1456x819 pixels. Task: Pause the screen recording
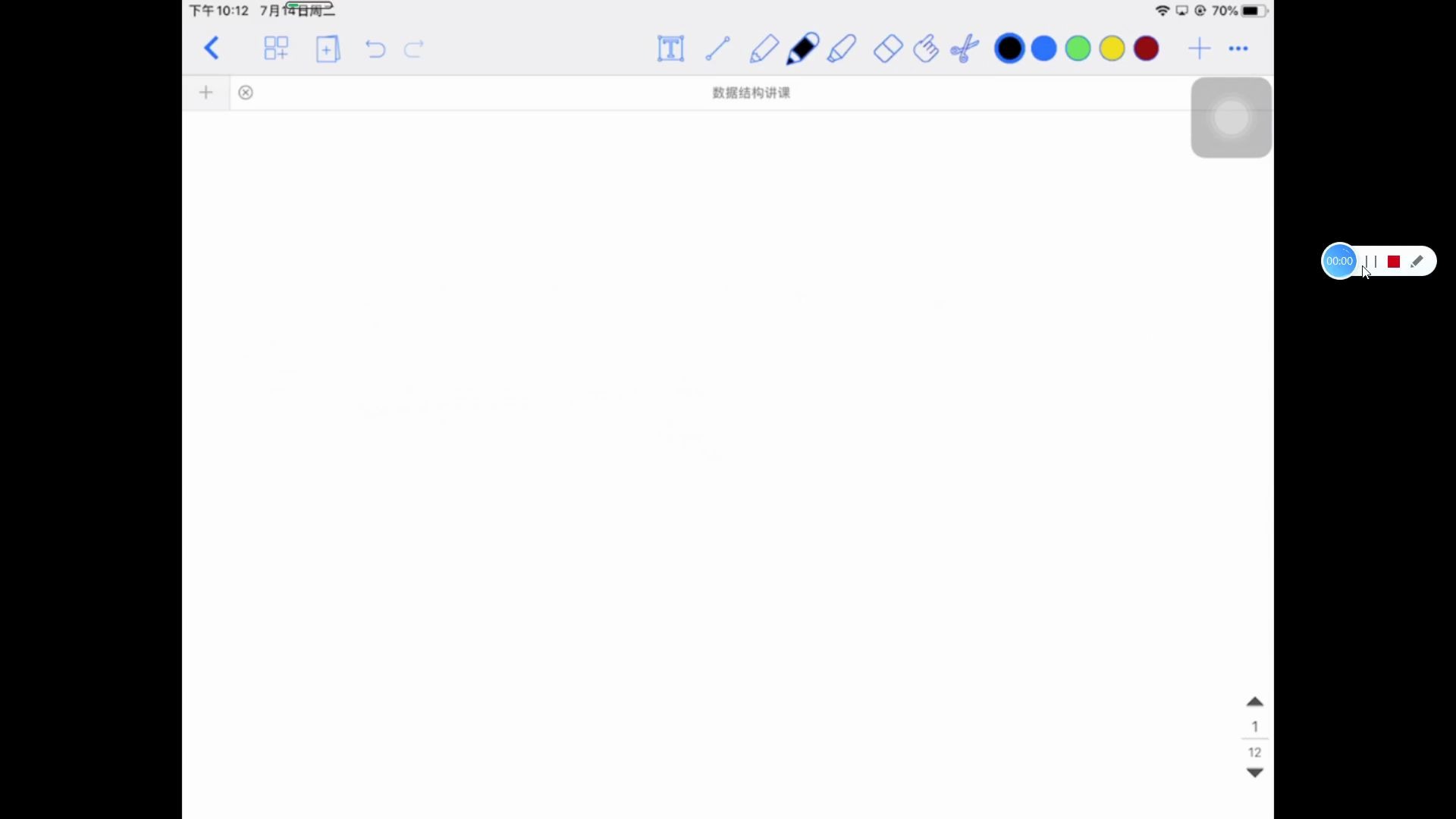click(x=1371, y=262)
